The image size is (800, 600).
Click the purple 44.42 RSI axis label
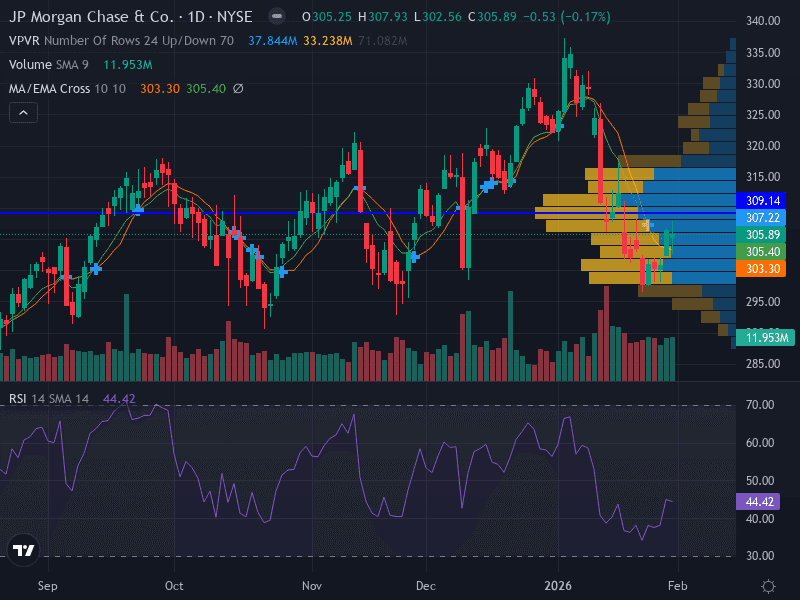pos(758,502)
